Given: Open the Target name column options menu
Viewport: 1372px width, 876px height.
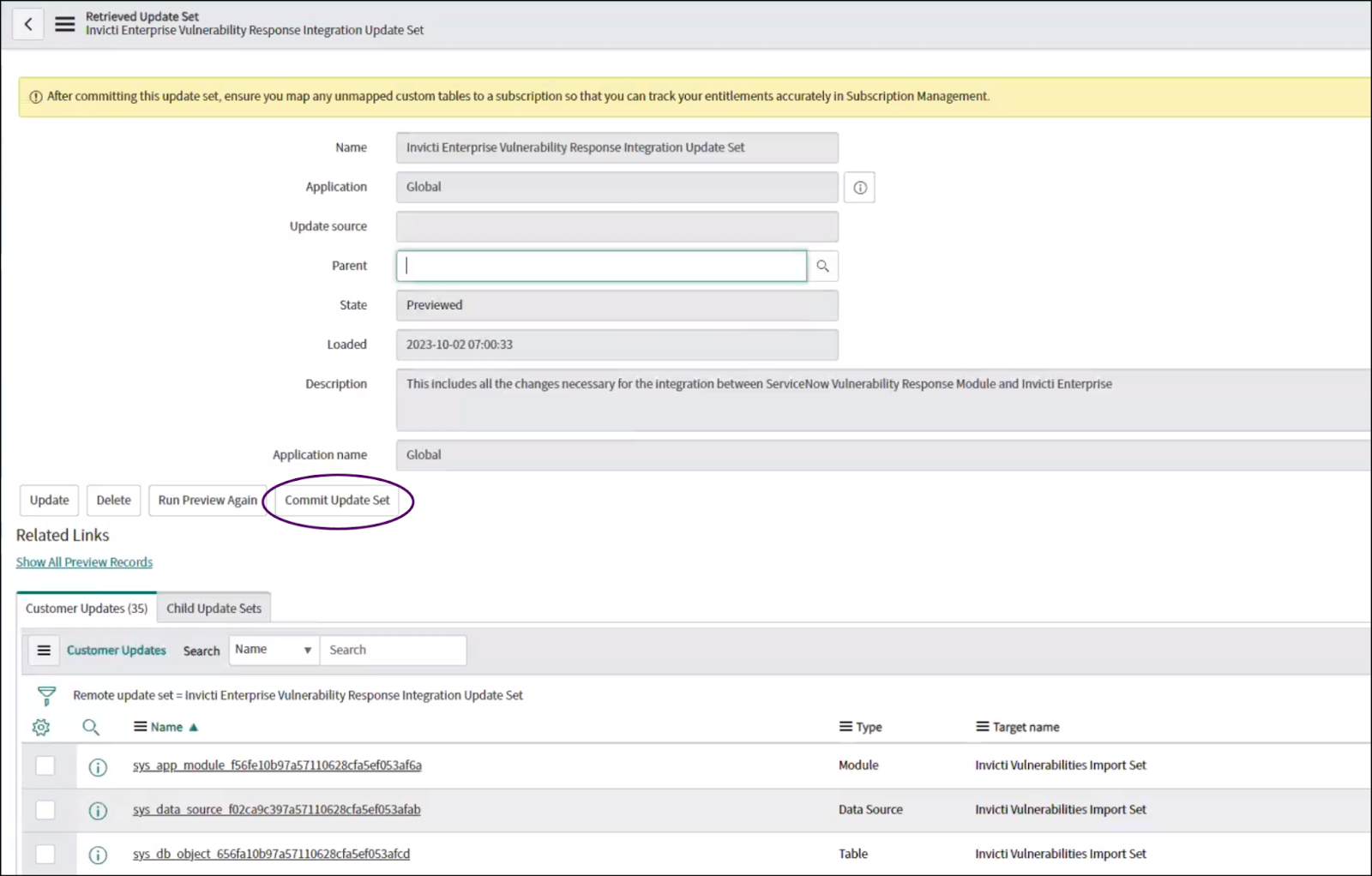Looking at the screenshot, I should 982,728.
